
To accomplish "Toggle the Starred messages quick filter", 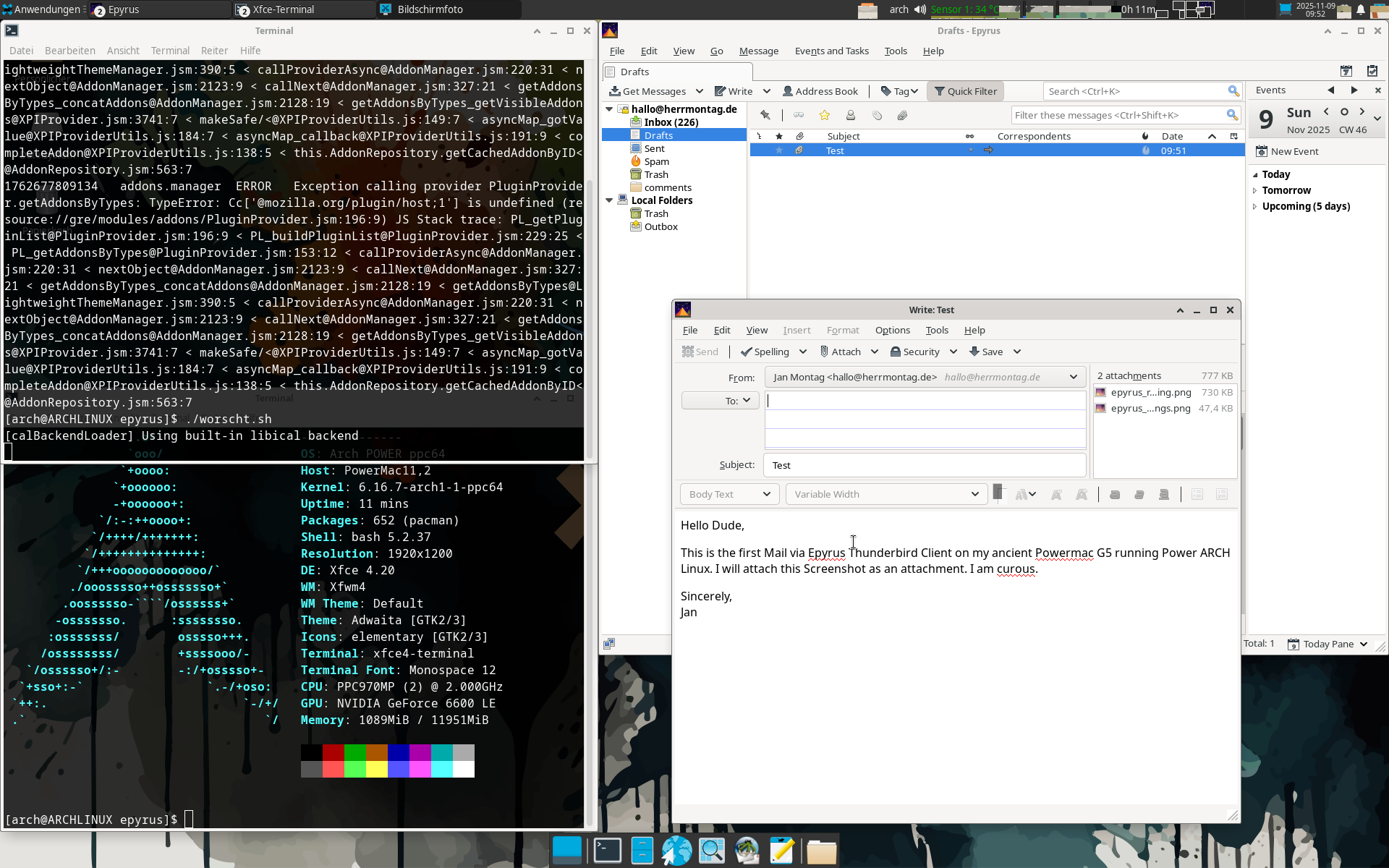I will coord(824,116).
